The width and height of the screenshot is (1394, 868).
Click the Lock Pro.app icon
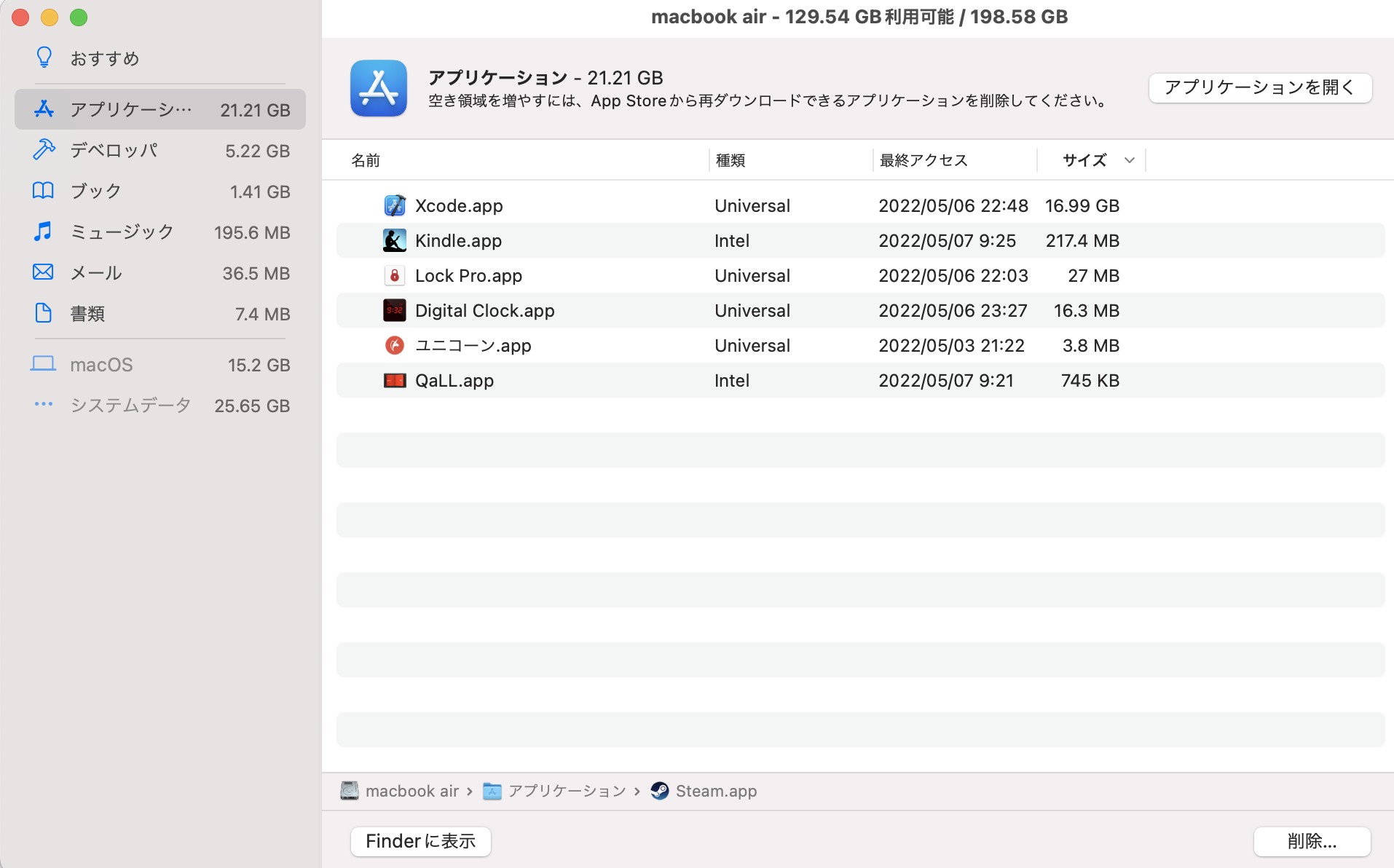(395, 275)
